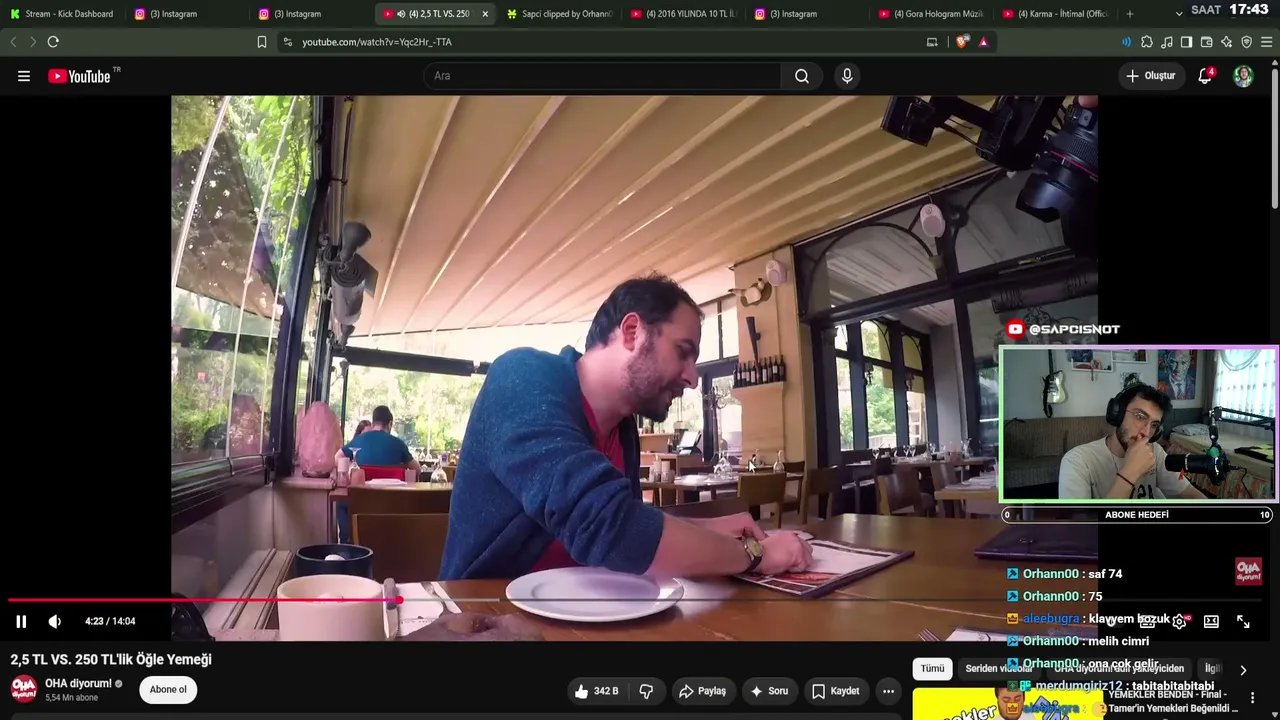Screen dimensions: 1280x720
Task: Dislike the video
Action: [646, 691]
